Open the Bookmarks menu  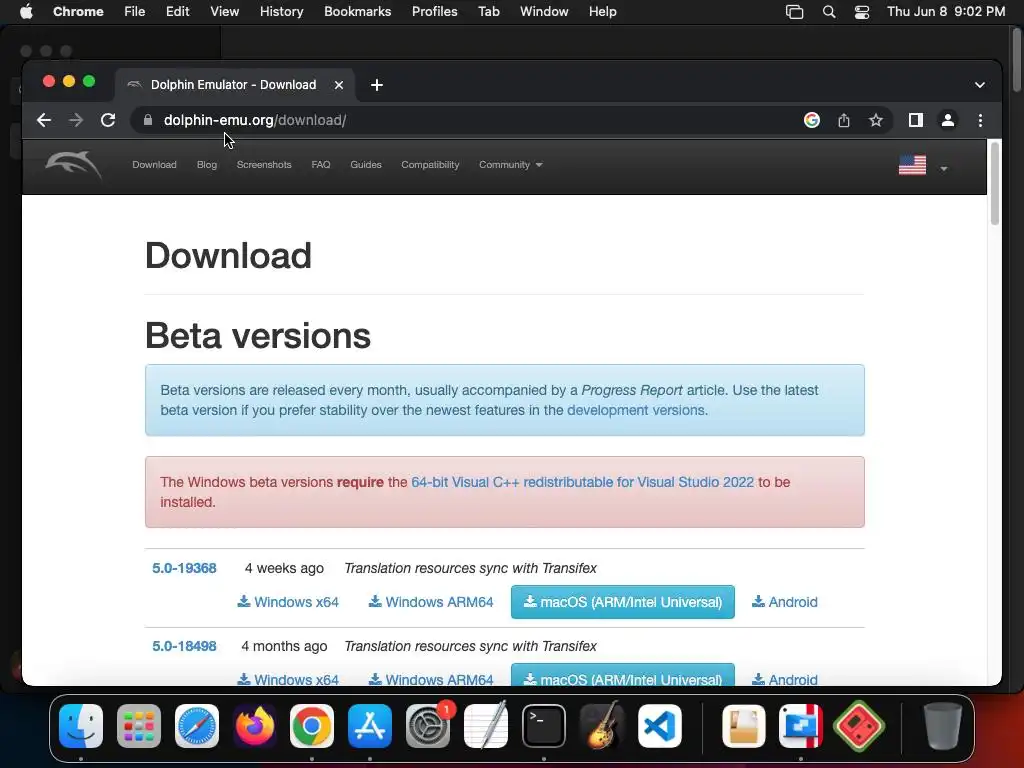tap(358, 12)
